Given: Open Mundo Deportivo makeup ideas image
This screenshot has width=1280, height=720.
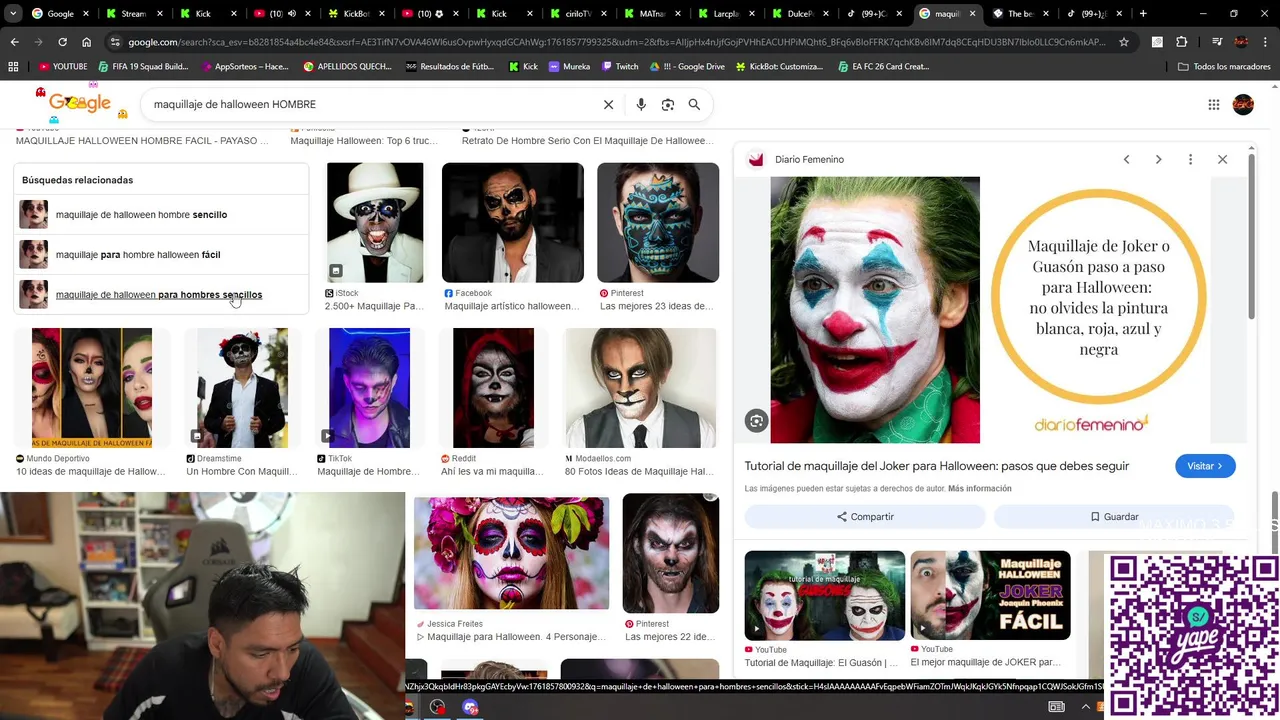Looking at the screenshot, I should [92, 388].
